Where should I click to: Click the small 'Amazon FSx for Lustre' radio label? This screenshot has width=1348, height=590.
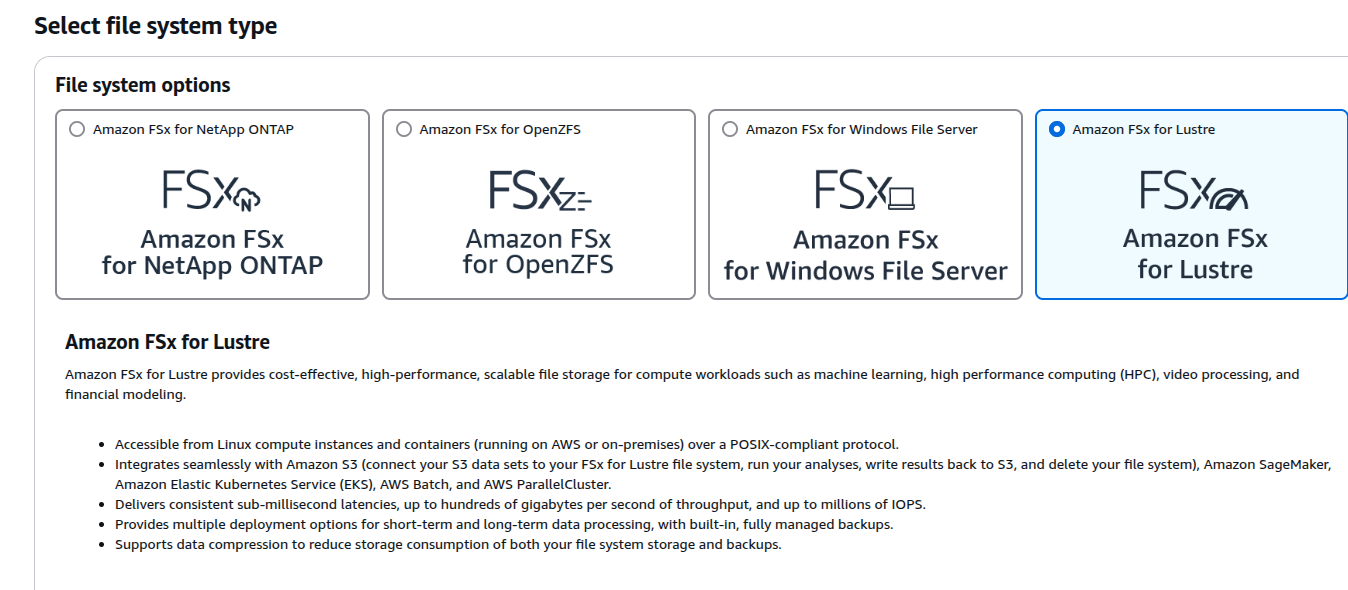[x=1144, y=129]
